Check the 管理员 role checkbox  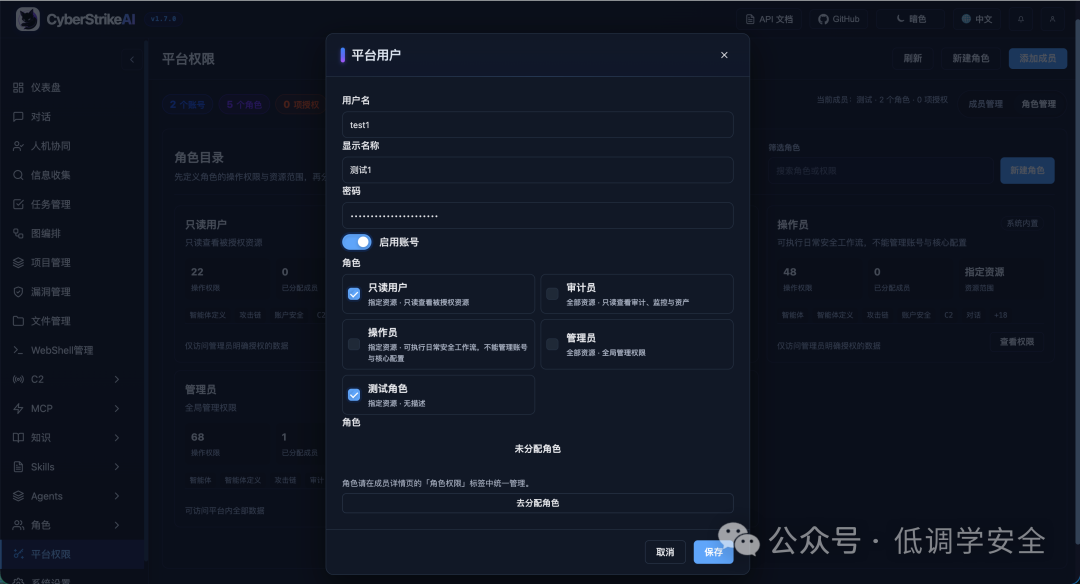[552, 344]
